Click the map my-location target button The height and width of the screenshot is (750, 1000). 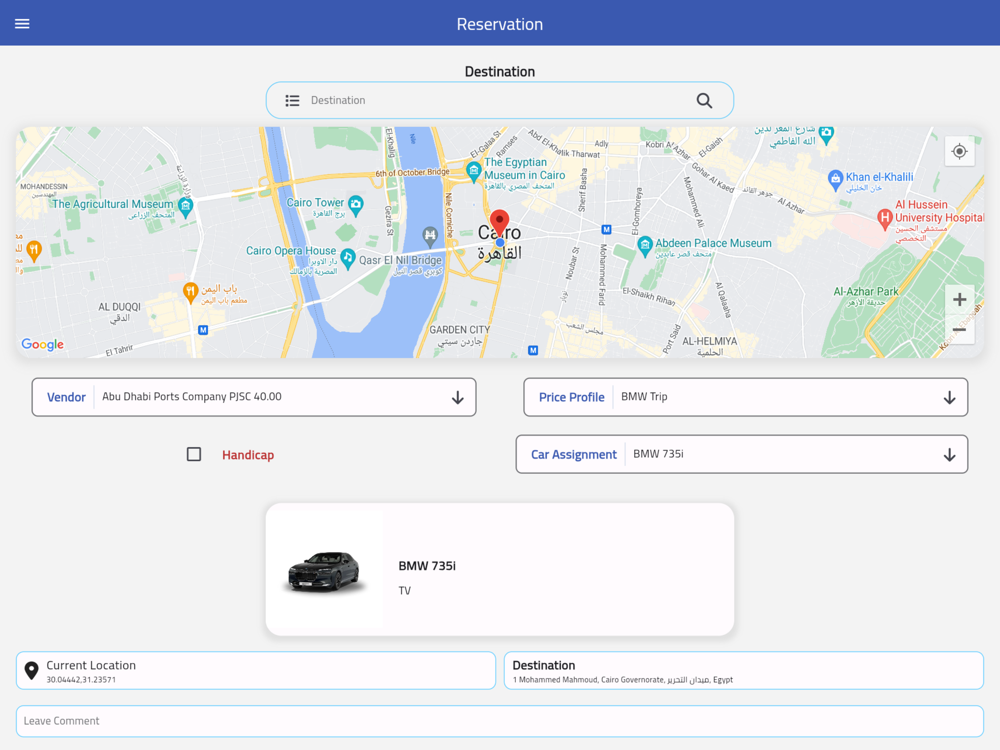(959, 152)
